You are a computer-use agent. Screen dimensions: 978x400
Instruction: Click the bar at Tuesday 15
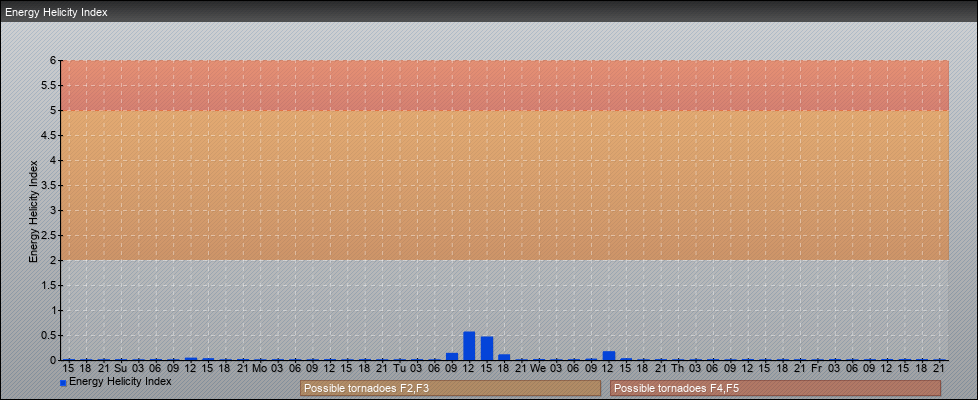[x=487, y=348]
